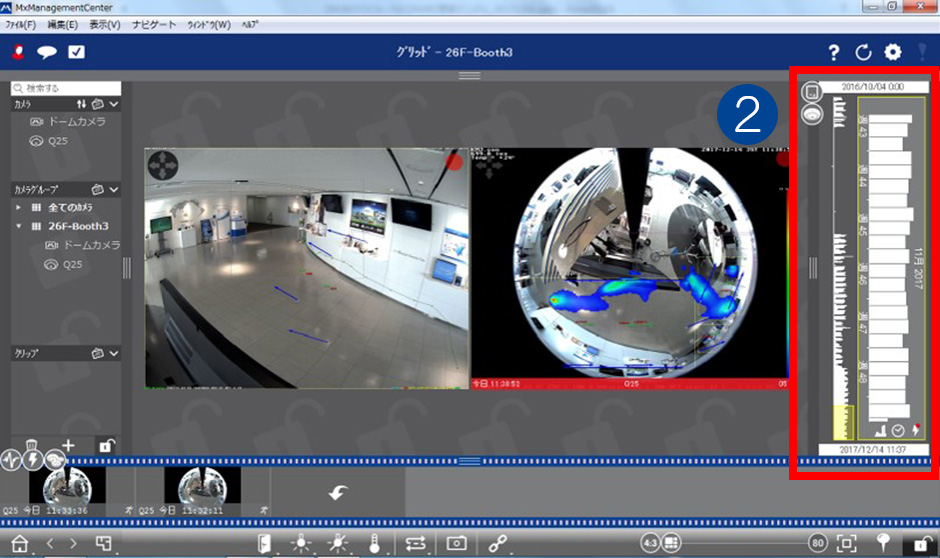Select the Q25 fisheye camera view
This screenshot has height=558, width=940.
pyautogui.click(x=629, y=268)
